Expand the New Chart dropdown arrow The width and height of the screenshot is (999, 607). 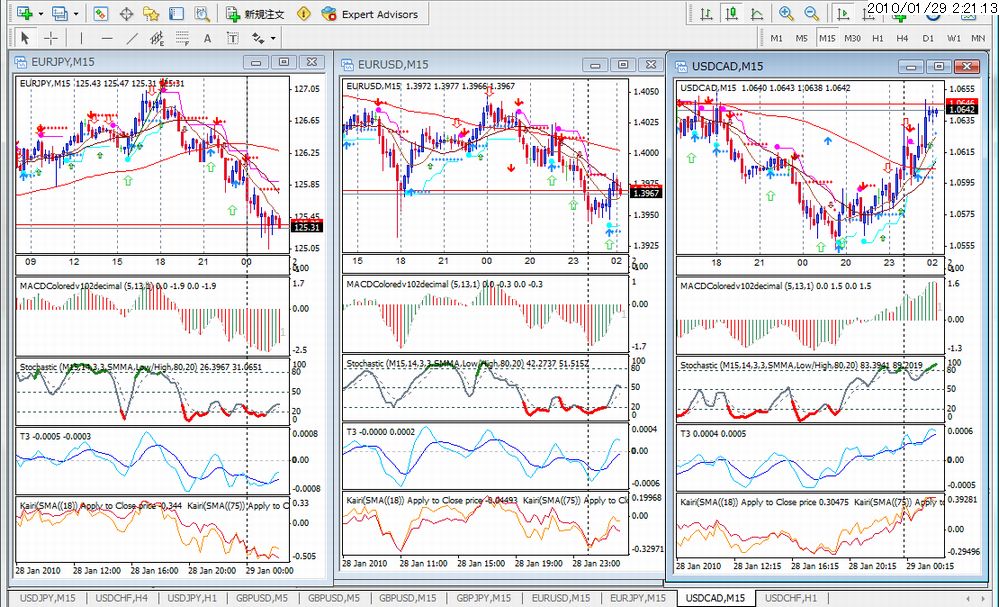coord(41,13)
